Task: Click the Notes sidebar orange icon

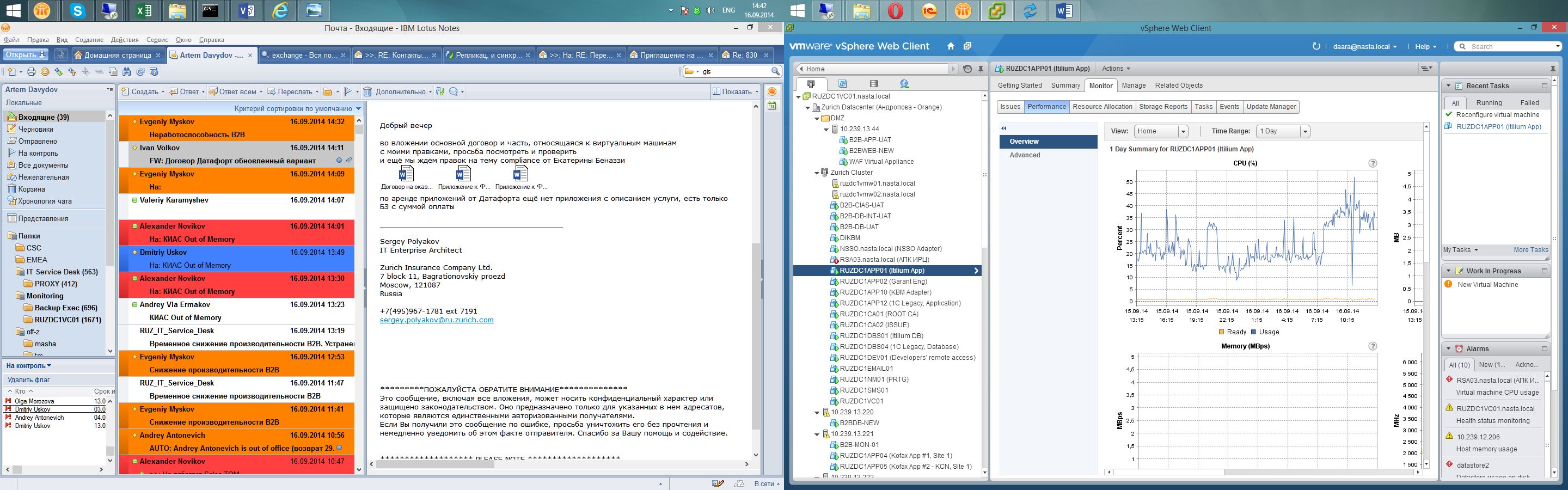Action: 772,91
